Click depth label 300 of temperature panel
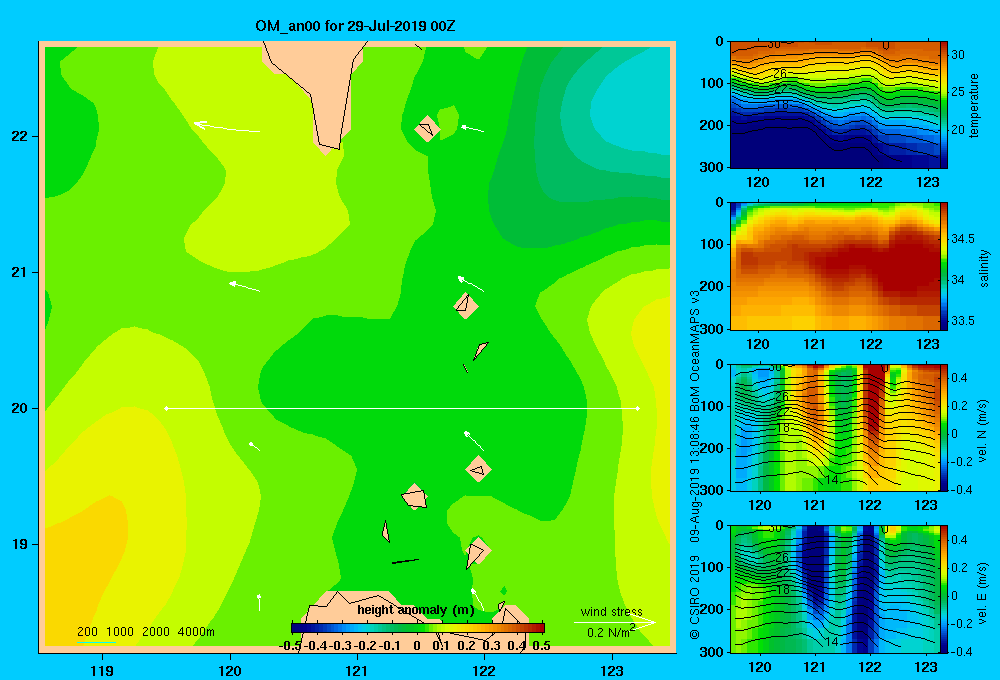 click(x=712, y=167)
